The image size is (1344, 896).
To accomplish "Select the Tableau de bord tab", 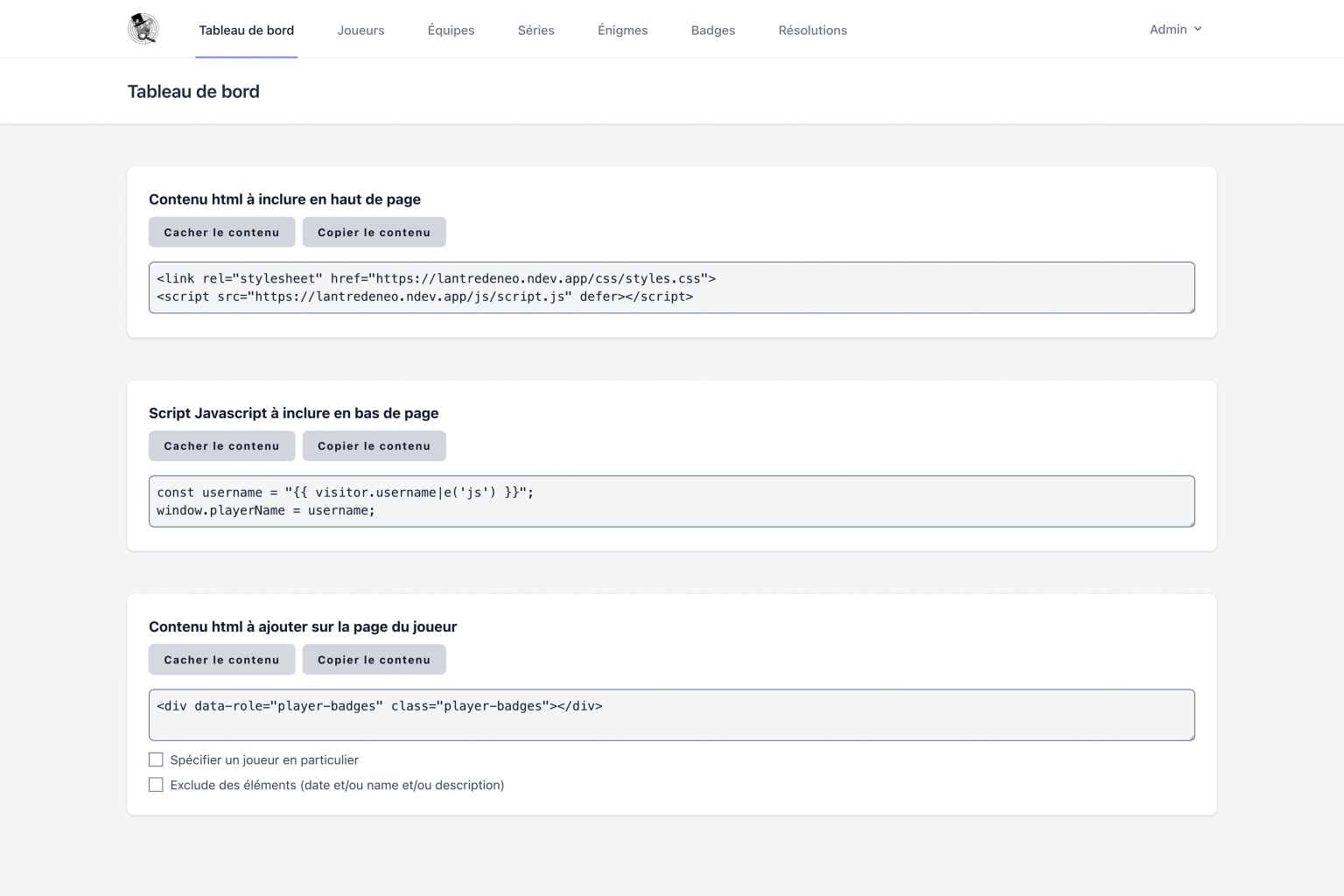I will 246,30.
